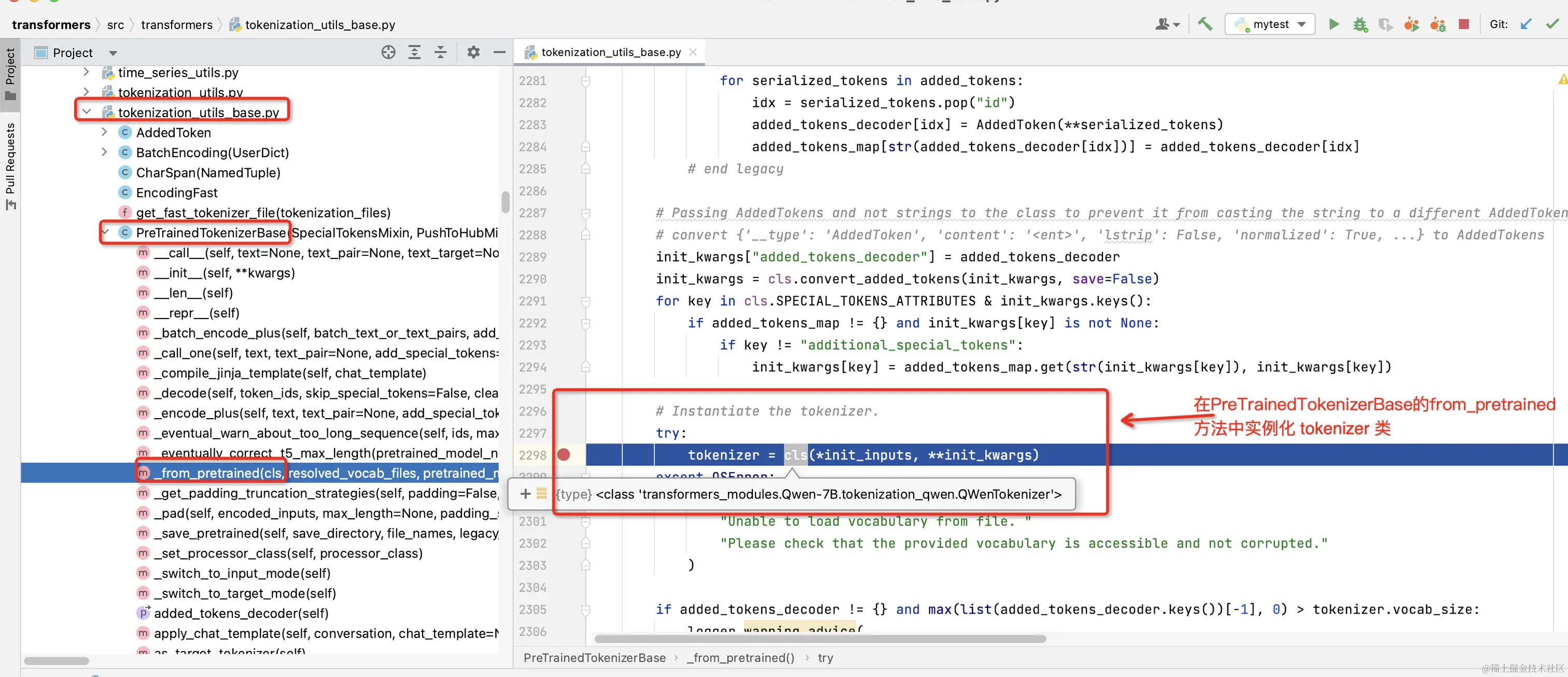
Task: Open Project panel settings gear
Action: [473, 52]
